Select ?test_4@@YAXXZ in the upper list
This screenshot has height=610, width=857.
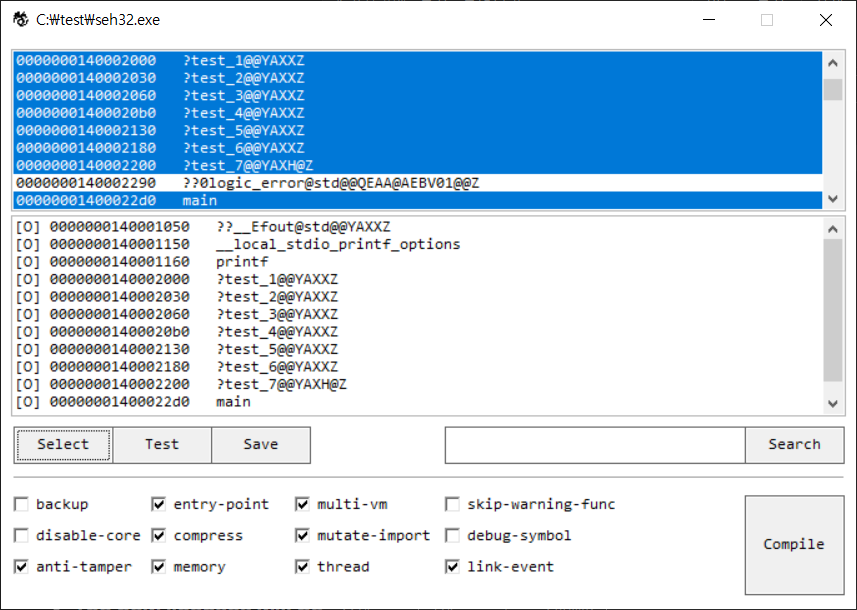tap(418, 113)
